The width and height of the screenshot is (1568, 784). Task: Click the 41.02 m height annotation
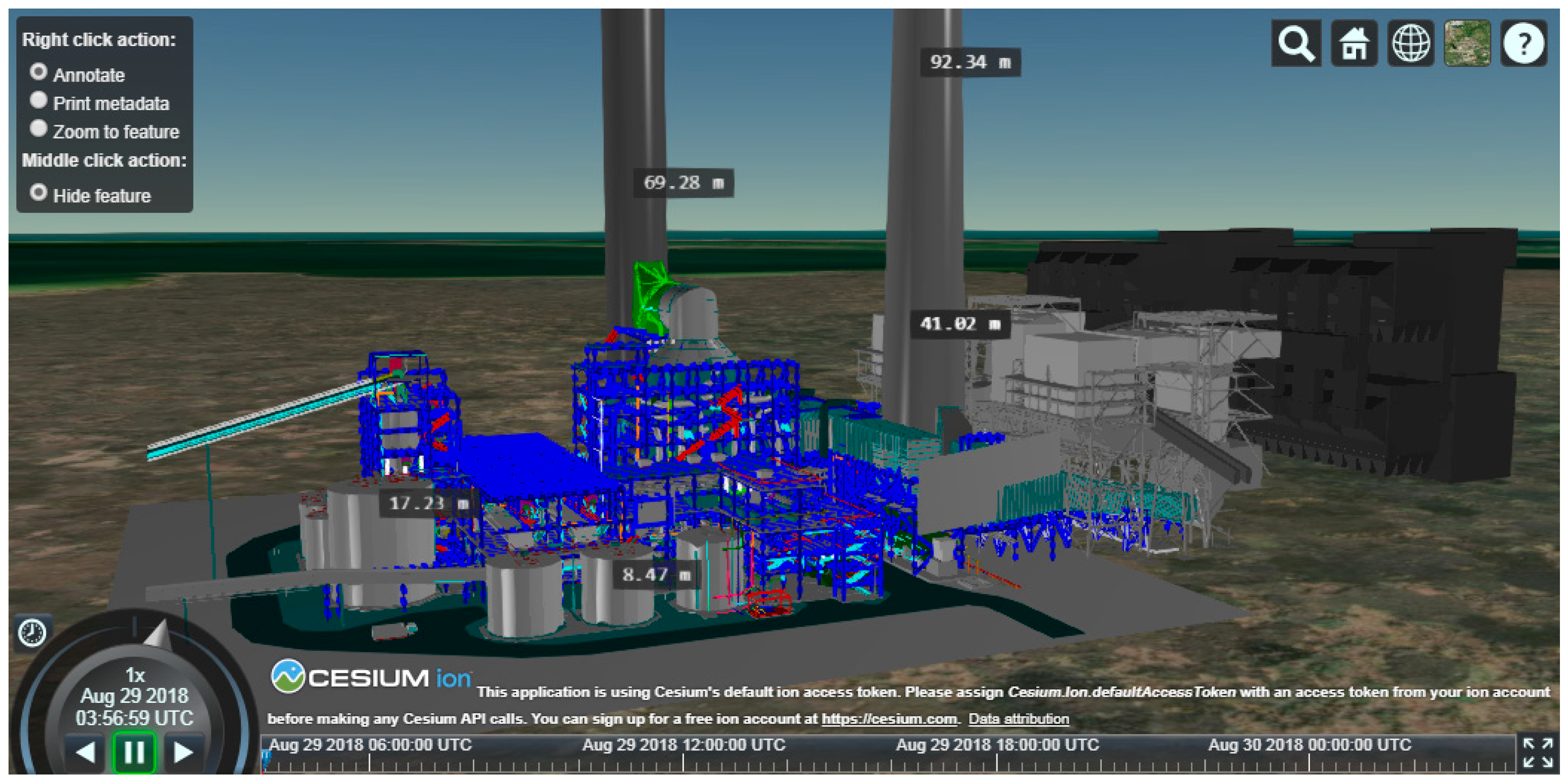(960, 324)
